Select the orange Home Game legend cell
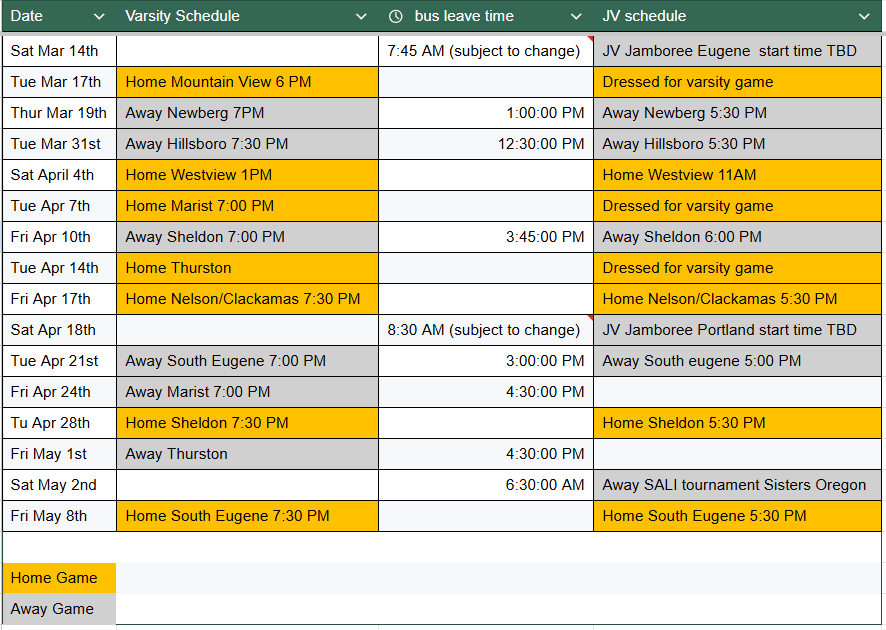 [59, 578]
